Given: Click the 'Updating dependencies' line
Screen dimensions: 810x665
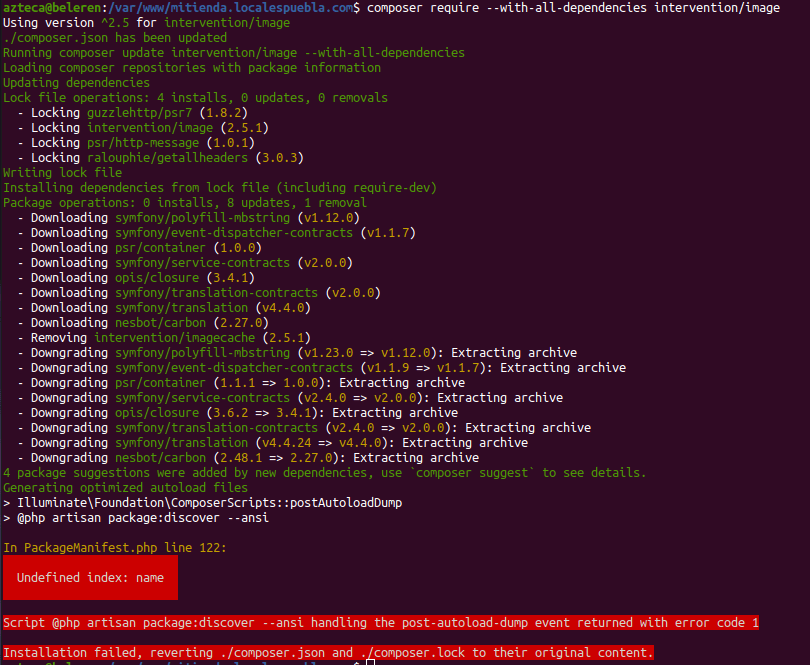Looking at the screenshot, I should [76, 83].
